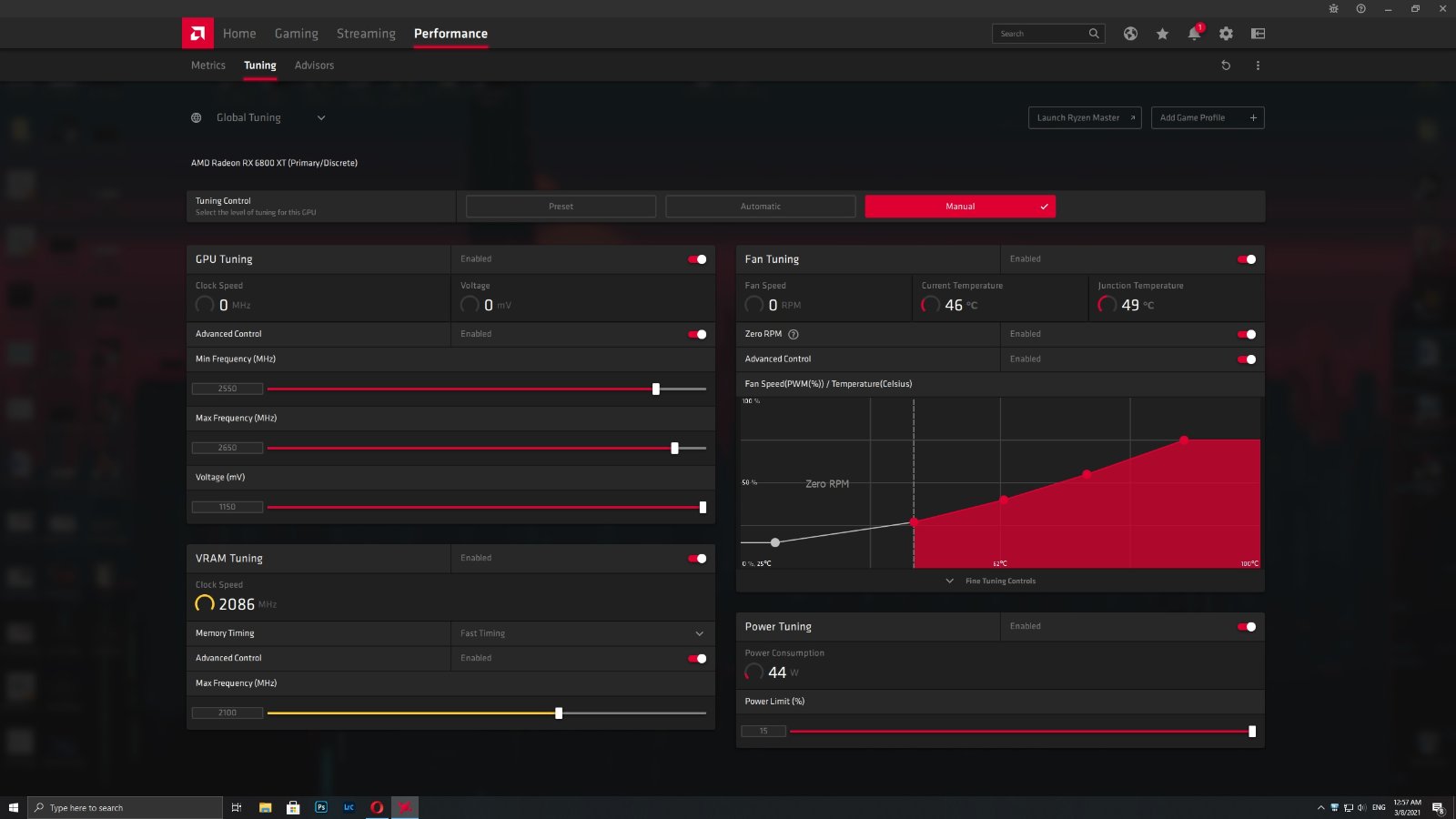Click the Min Frequency 2550 value field
Screen dimensions: 1456x819
[227, 389]
